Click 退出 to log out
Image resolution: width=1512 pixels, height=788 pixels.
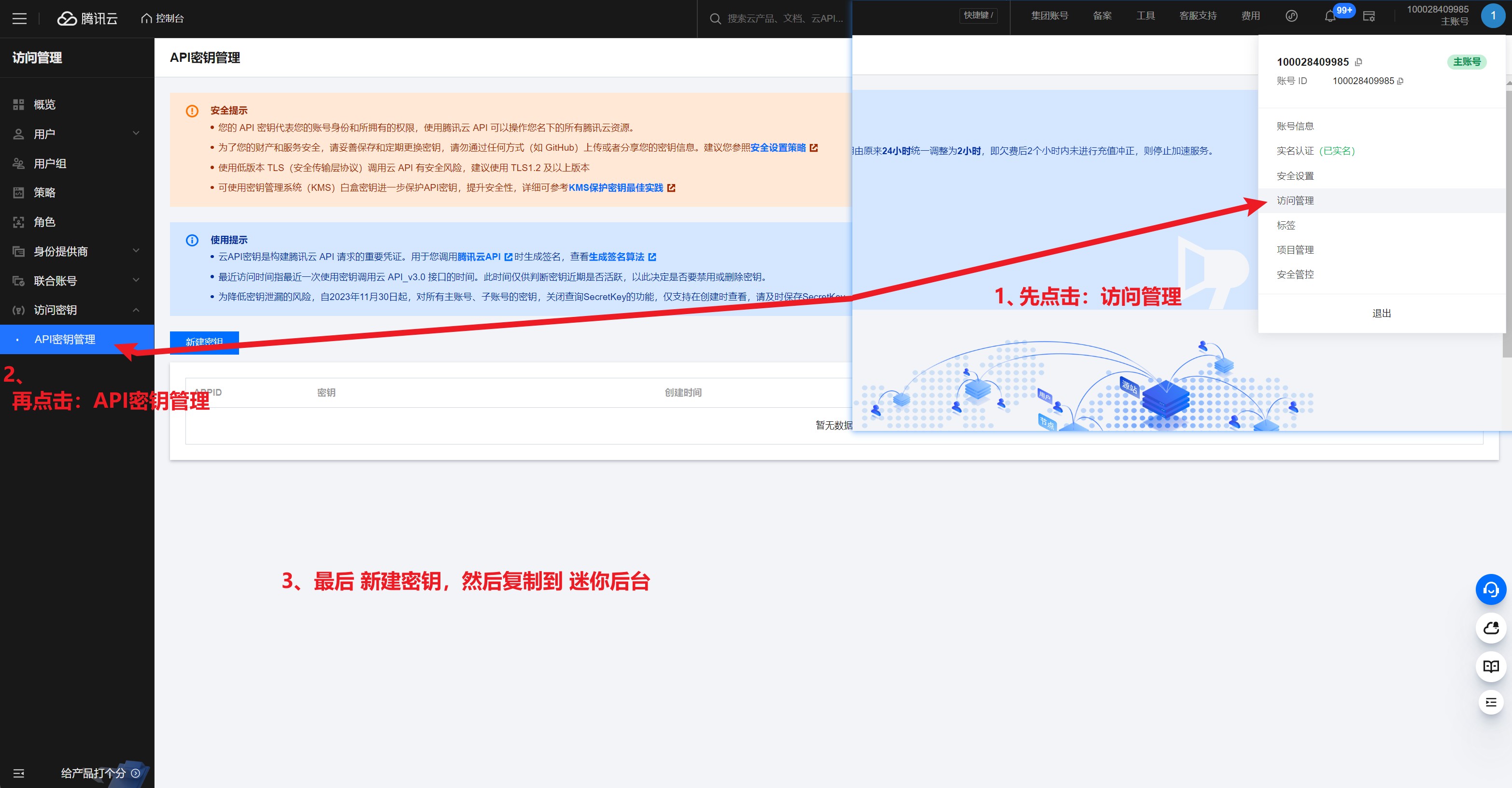click(x=1381, y=314)
